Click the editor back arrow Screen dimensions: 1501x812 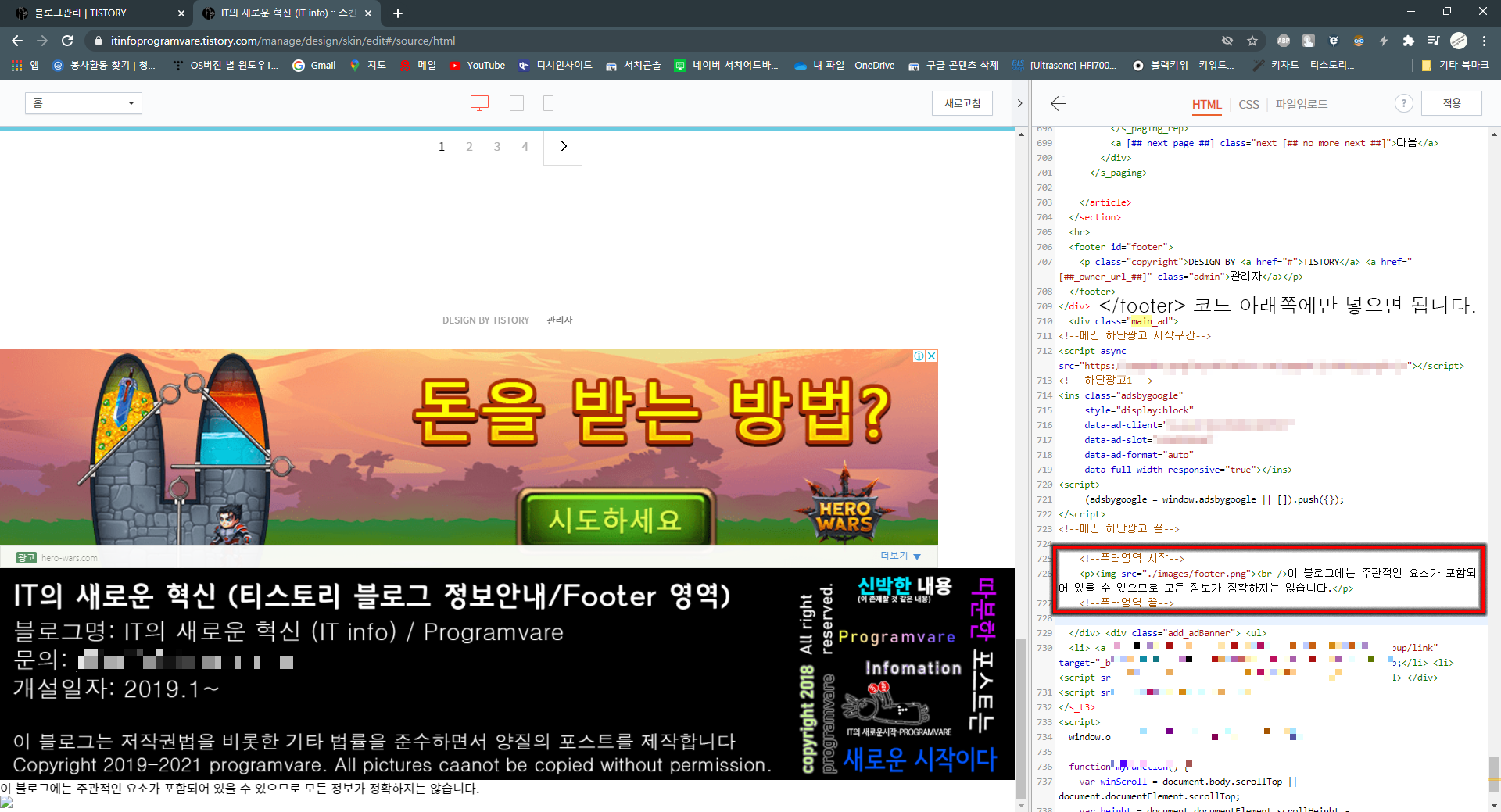(1058, 103)
